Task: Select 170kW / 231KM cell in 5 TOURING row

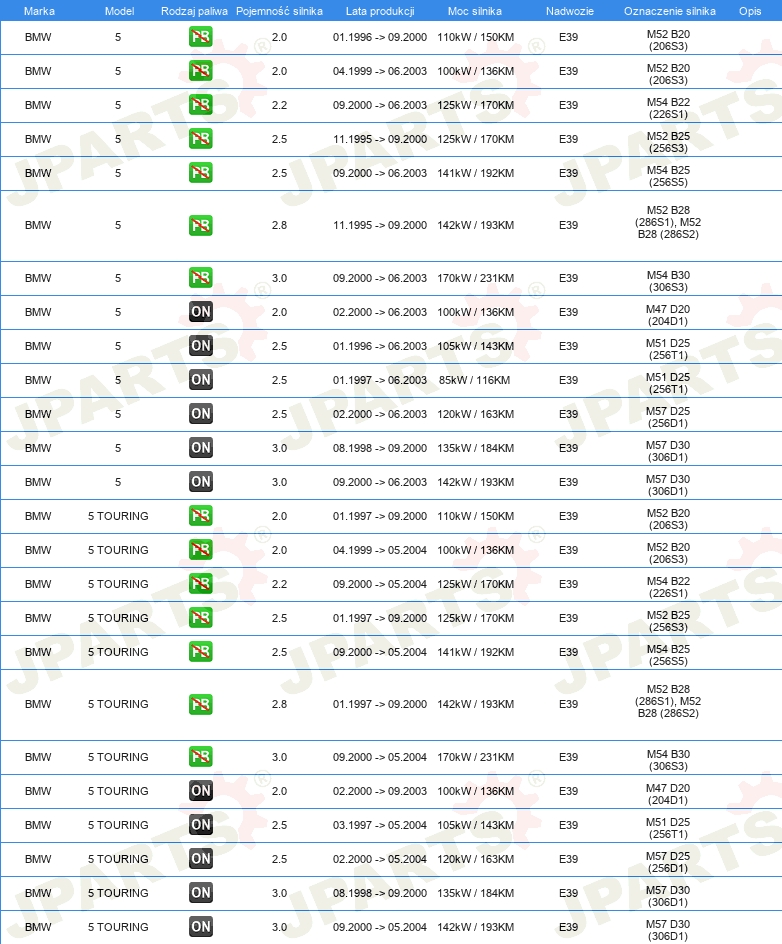Action: (x=476, y=757)
